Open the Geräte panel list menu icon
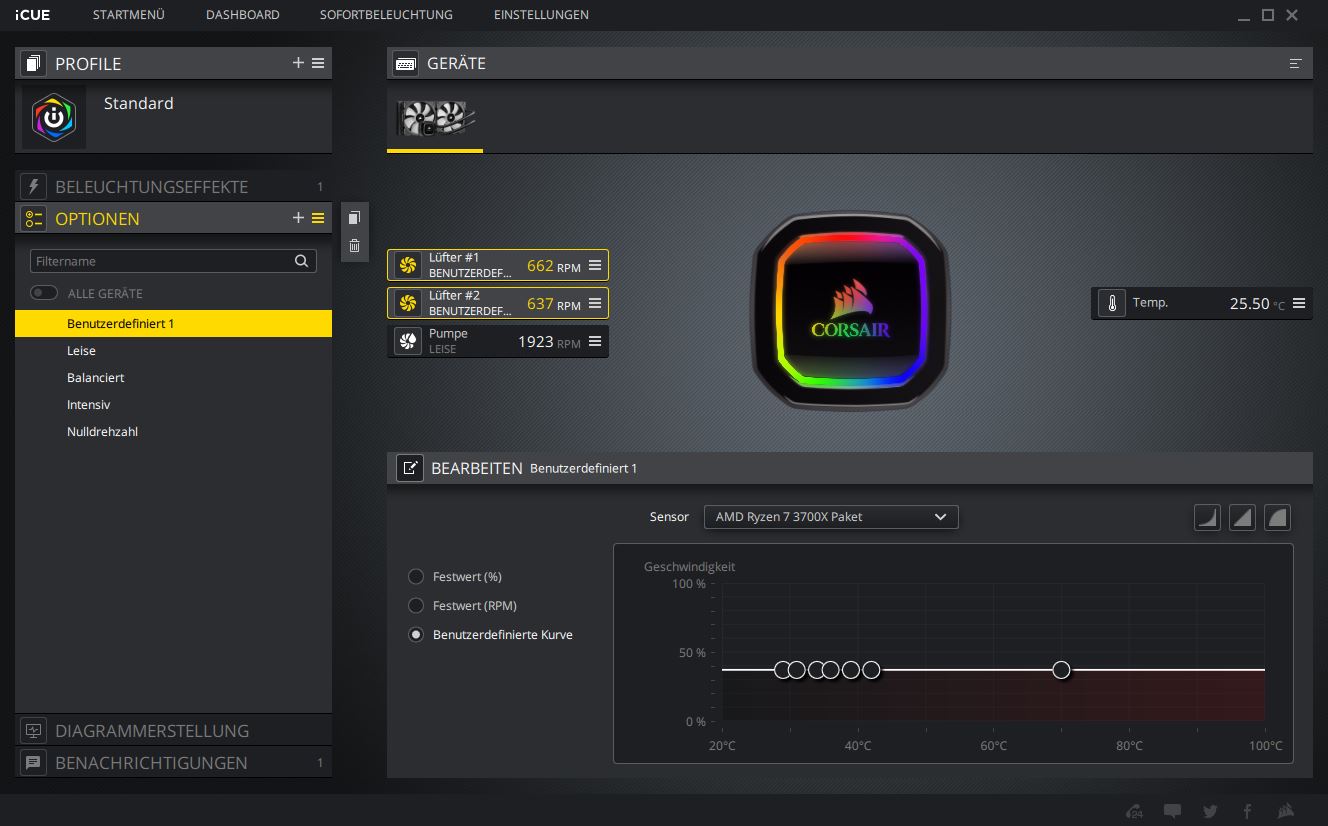Image resolution: width=1328 pixels, height=826 pixels. [x=1295, y=63]
